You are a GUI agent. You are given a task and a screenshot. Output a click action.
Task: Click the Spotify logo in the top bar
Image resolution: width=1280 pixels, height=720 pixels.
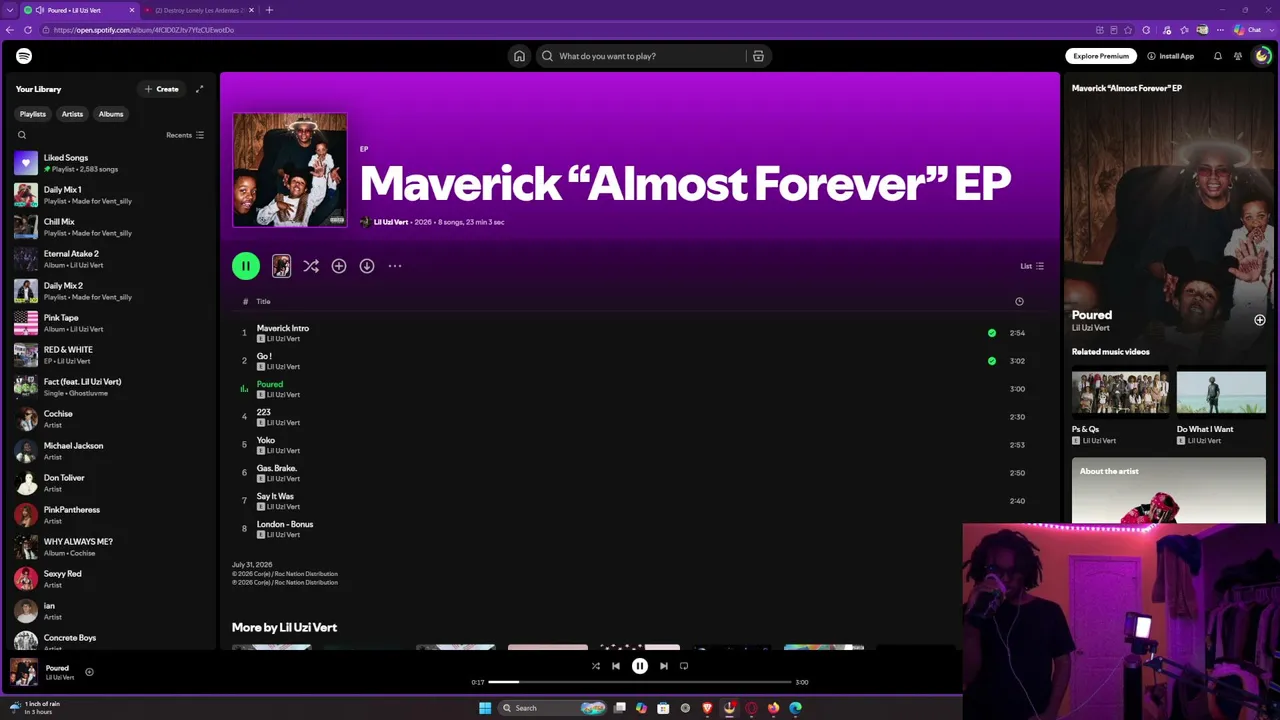[24, 56]
